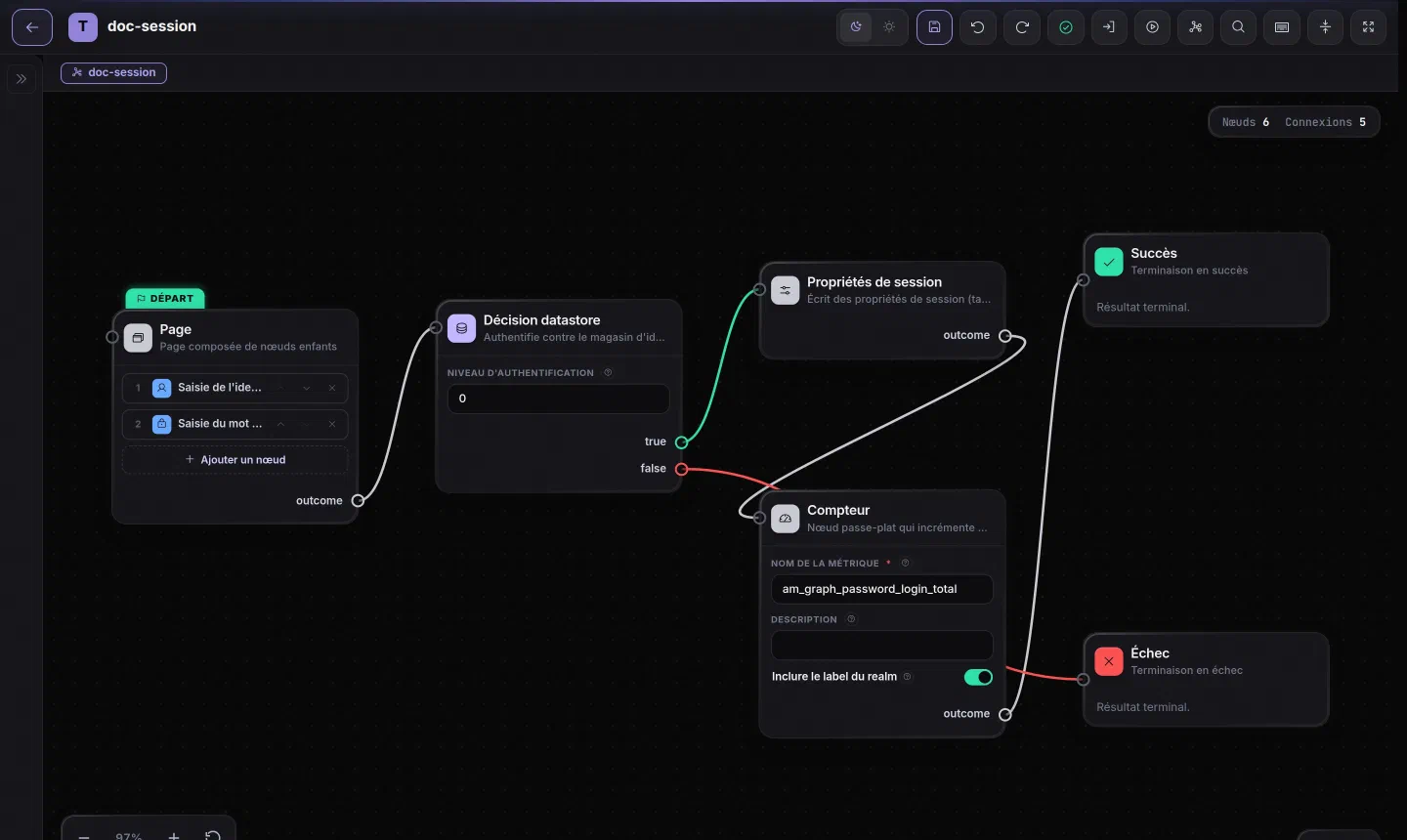Viewport: 1407px width, 840px height.
Task: Enter fullscreen with the expand arrows icon
Action: click(1368, 27)
